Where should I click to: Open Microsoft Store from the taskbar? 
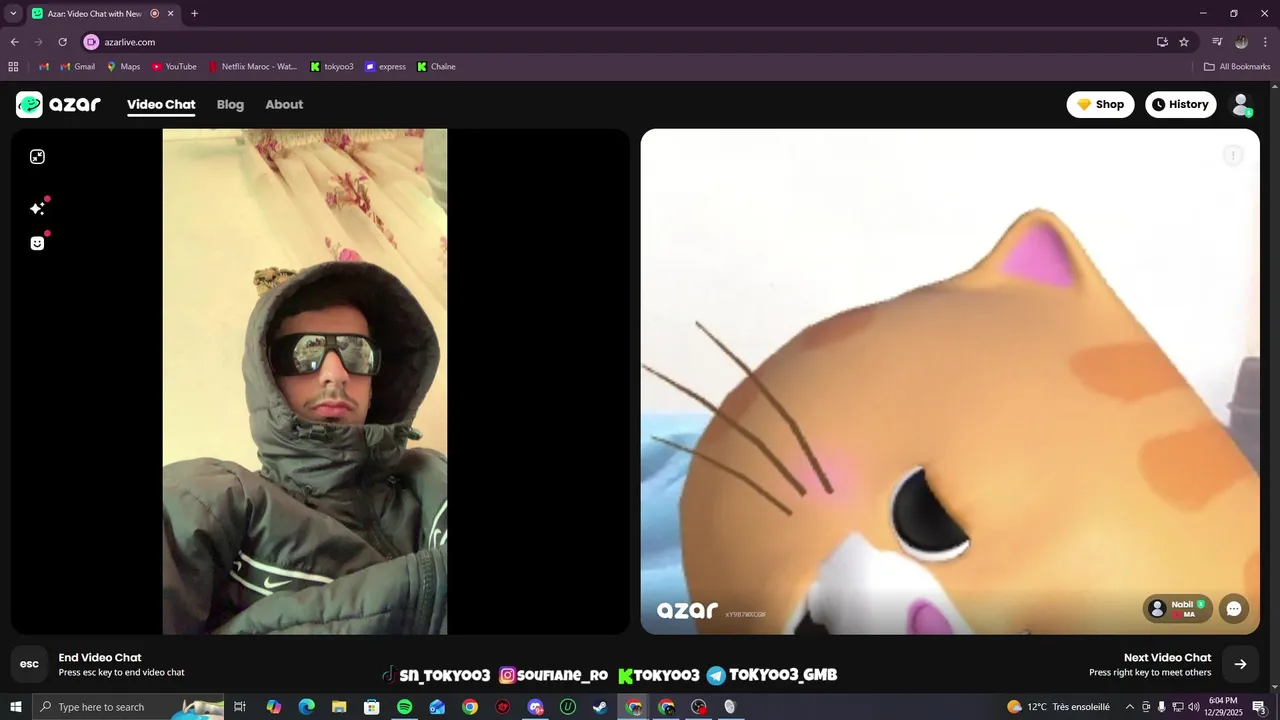(x=372, y=707)
